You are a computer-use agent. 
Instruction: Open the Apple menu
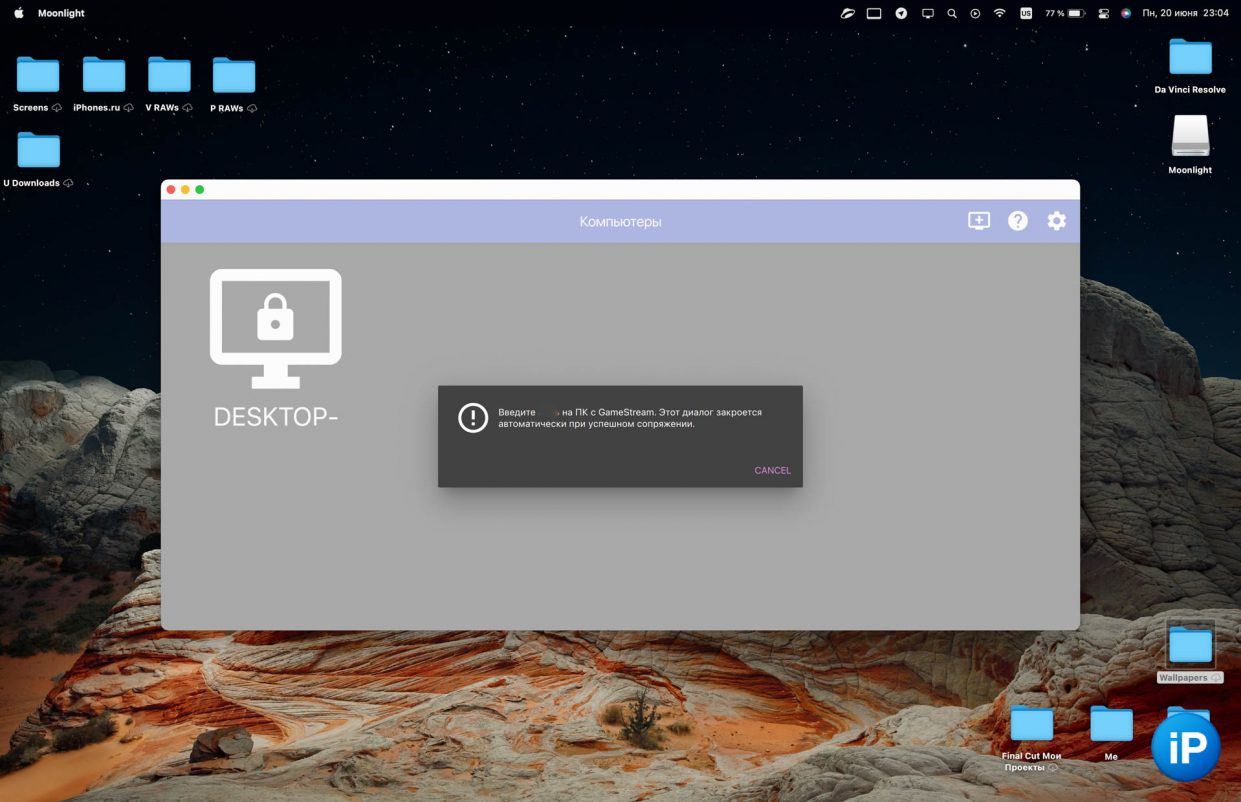[x=18, y=13]
